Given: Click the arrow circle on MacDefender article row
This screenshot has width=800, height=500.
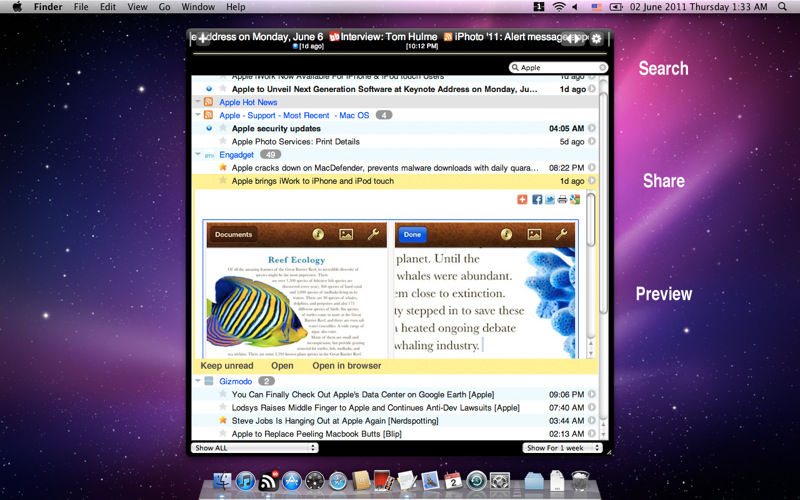Looking at the screenshot, I should click(592, 167).
